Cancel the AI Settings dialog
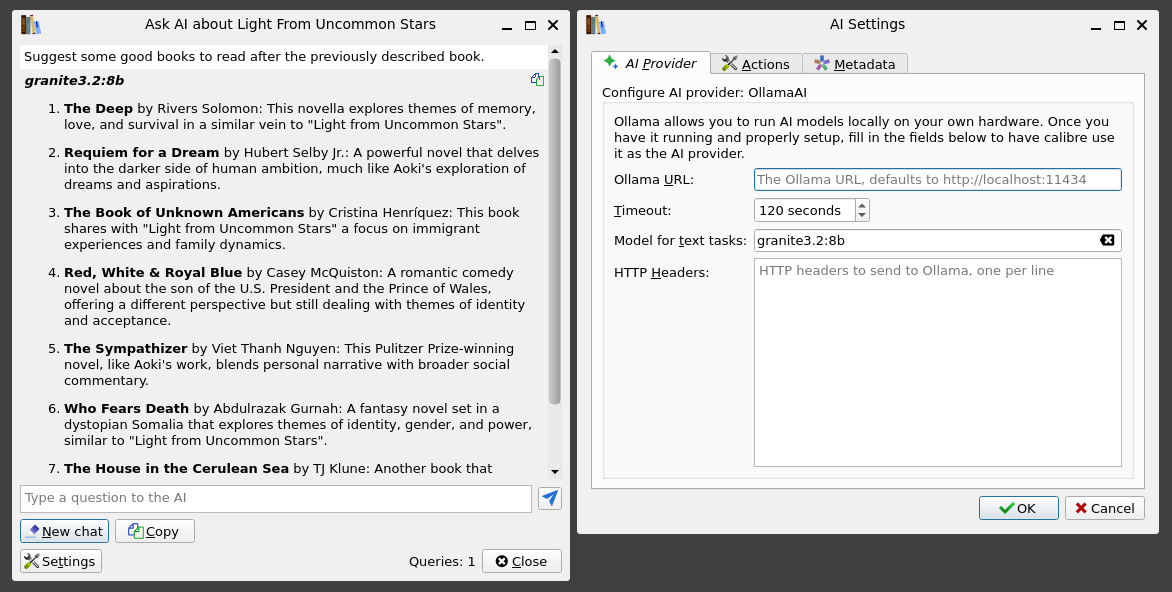This screenshot has height=592, width=1172. coord(1104,507)
